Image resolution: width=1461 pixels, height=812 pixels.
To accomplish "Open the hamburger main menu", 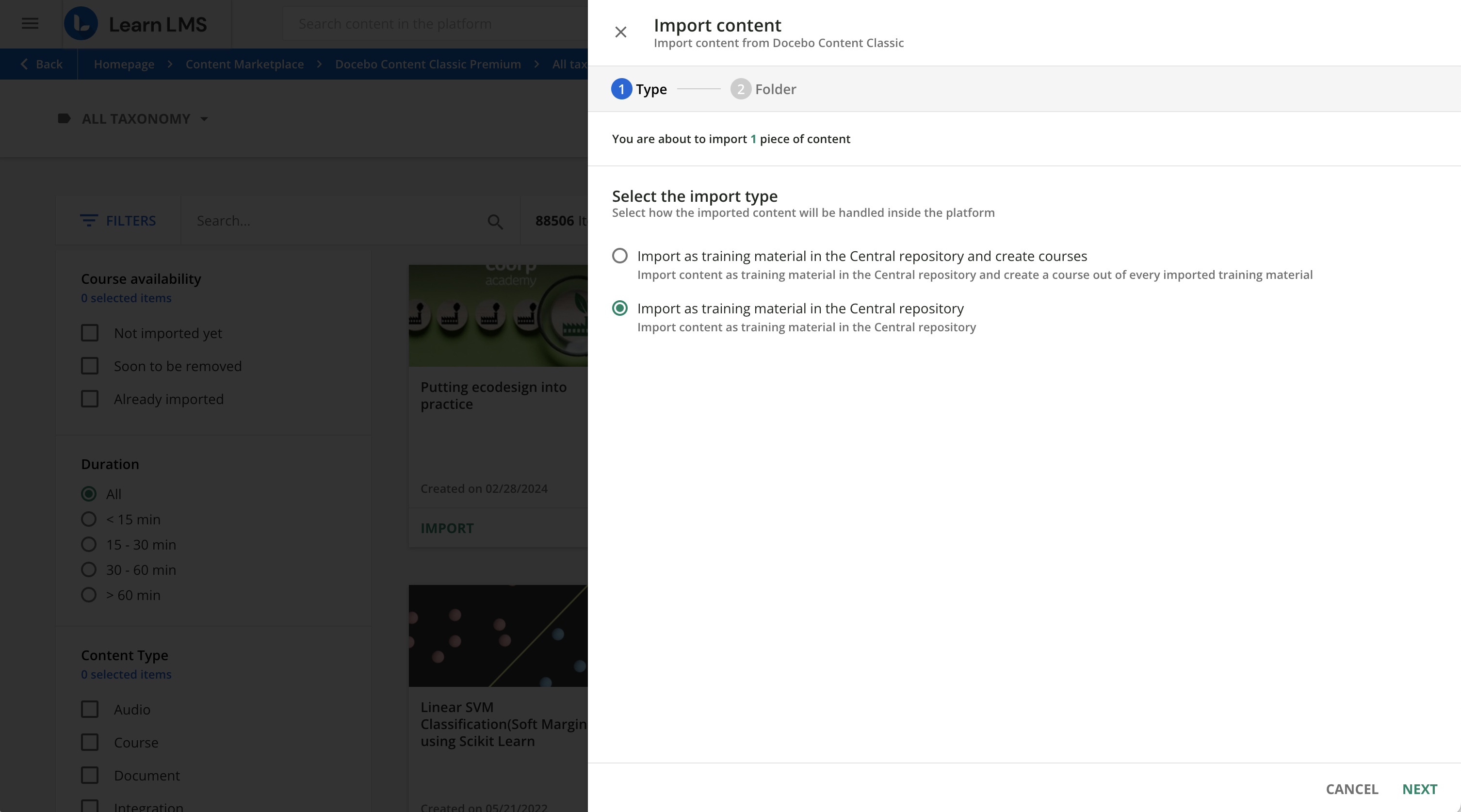I will [x=30, y=24].
